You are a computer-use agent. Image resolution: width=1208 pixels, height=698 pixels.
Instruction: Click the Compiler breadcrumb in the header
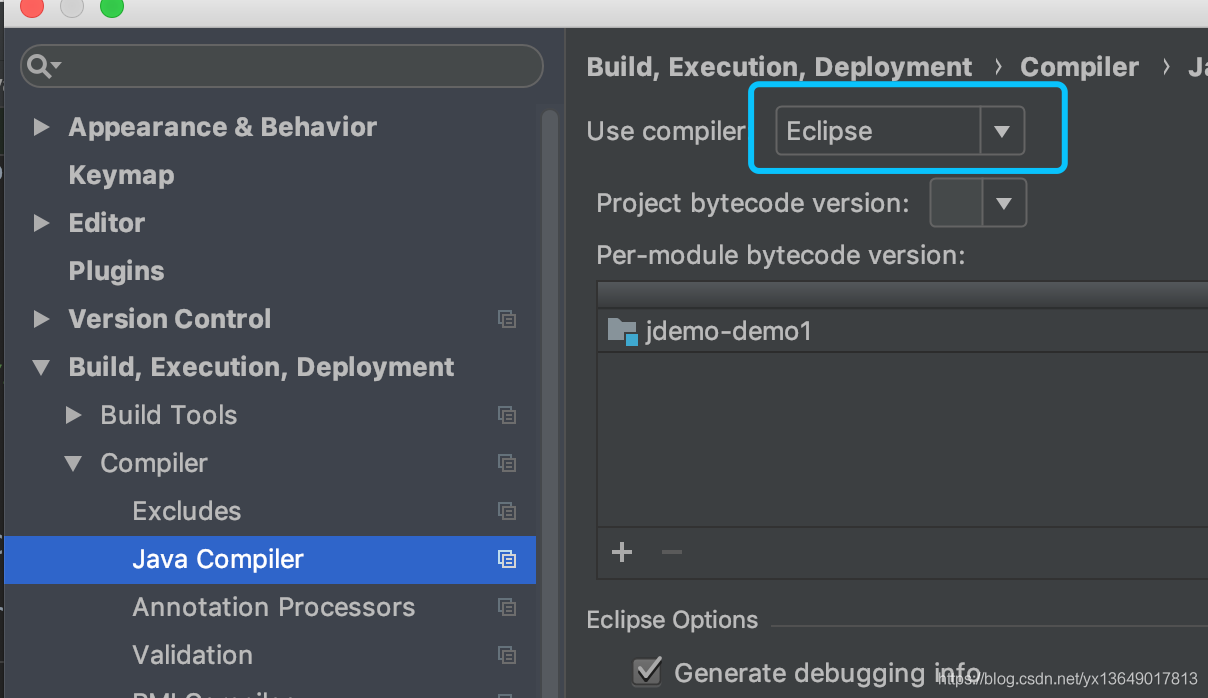[x=1079, y=67]
